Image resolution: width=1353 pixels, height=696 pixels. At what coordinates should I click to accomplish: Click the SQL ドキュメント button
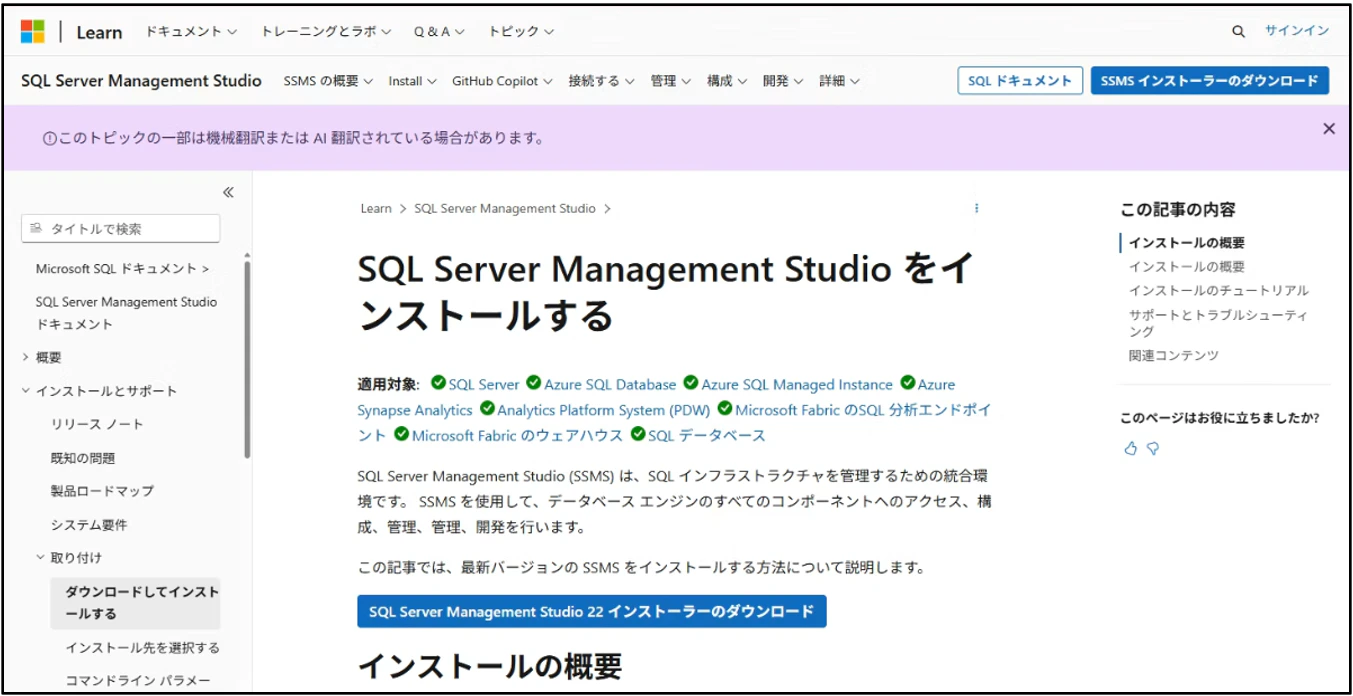pos(1020,81)
